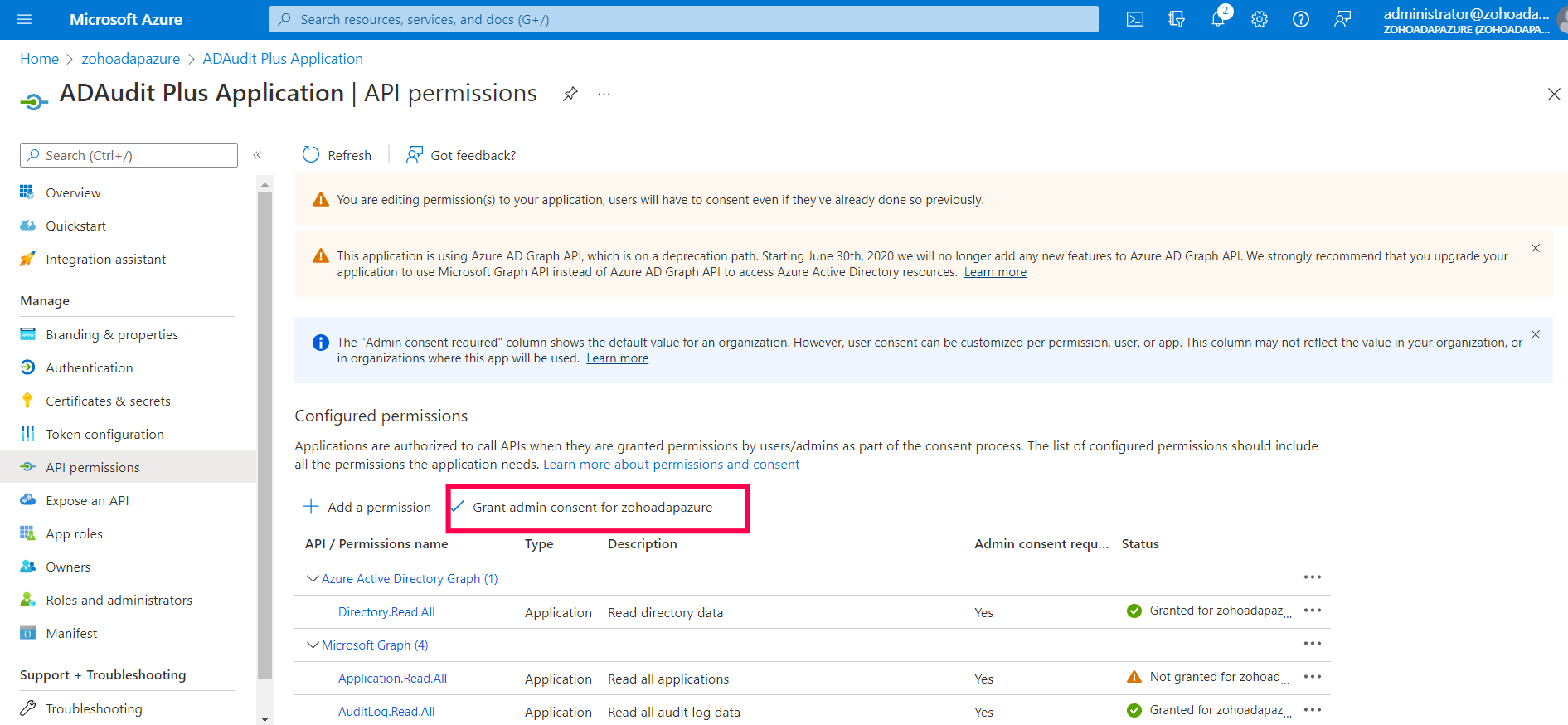Open the notifications bell
This screenshot has height=725, width=1568.
coord(1218,20)
